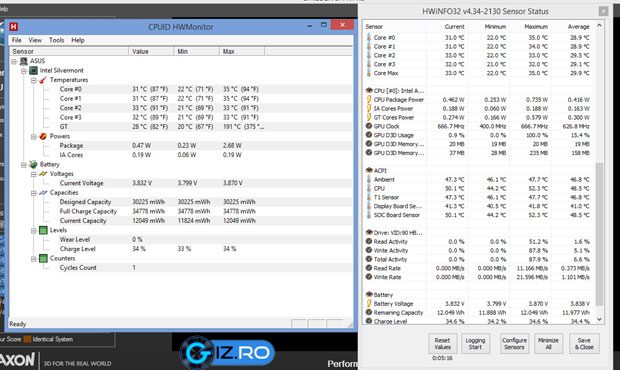Click the green Counters icon
This screenshot has height=370, width=620.
click(x=43, y=259)
